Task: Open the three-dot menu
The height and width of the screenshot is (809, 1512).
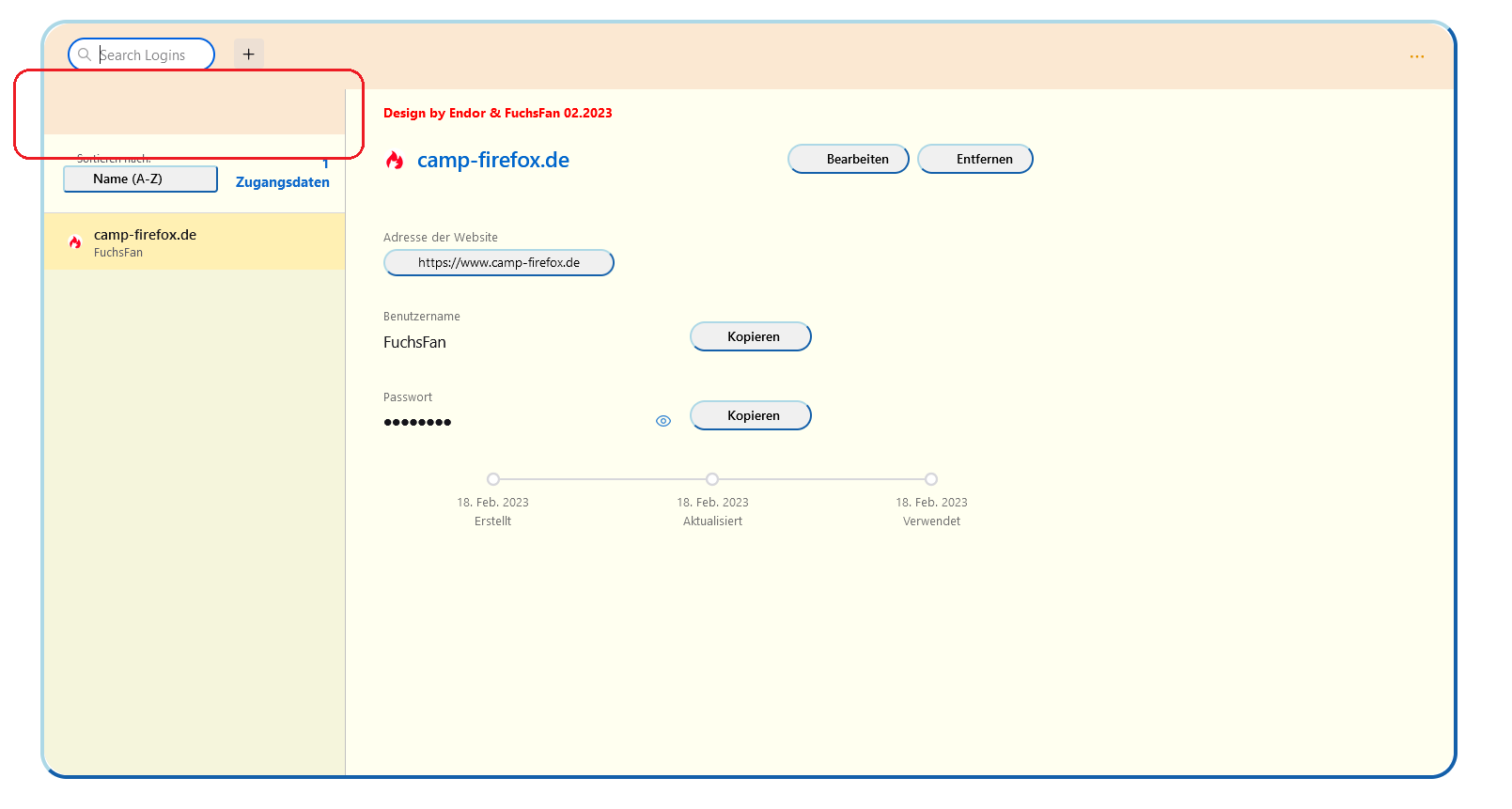Action: pyautogui.click(x=1417, y=56)
